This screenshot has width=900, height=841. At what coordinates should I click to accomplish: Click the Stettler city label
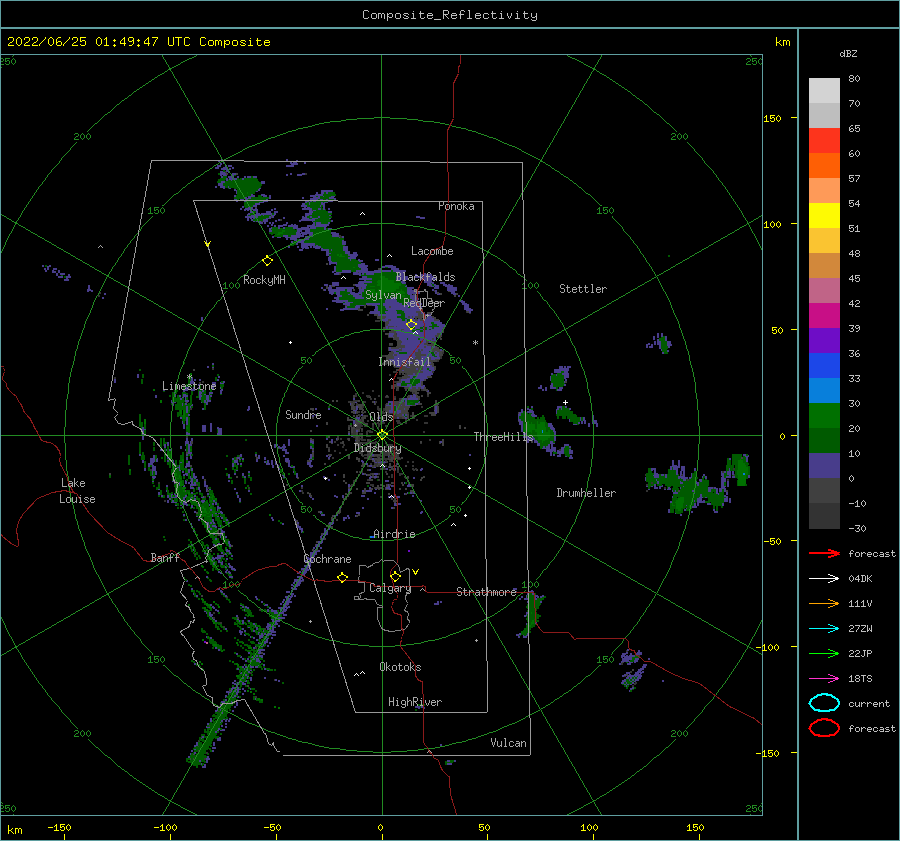[x=583, y=289]
